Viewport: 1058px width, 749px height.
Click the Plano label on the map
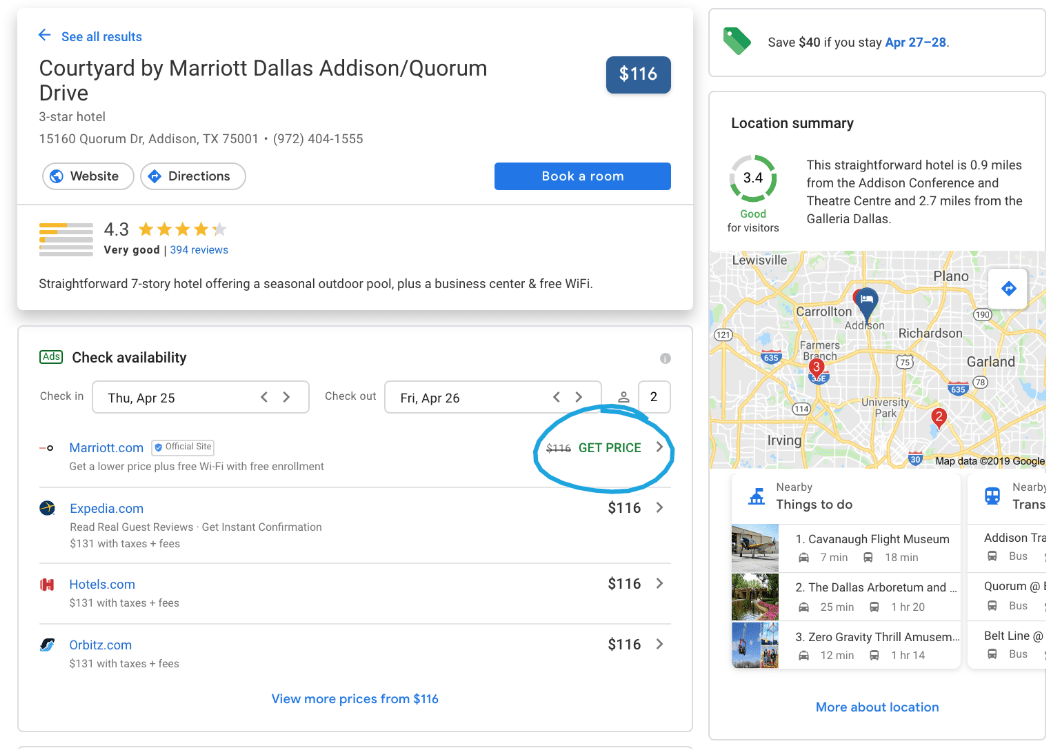pos(951,276)
